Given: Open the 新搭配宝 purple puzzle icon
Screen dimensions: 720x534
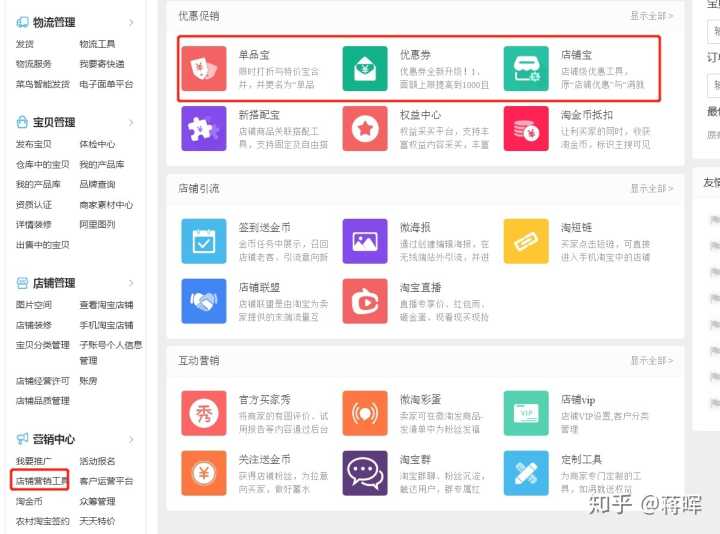Looking at the screenshot, I should 204,129.
